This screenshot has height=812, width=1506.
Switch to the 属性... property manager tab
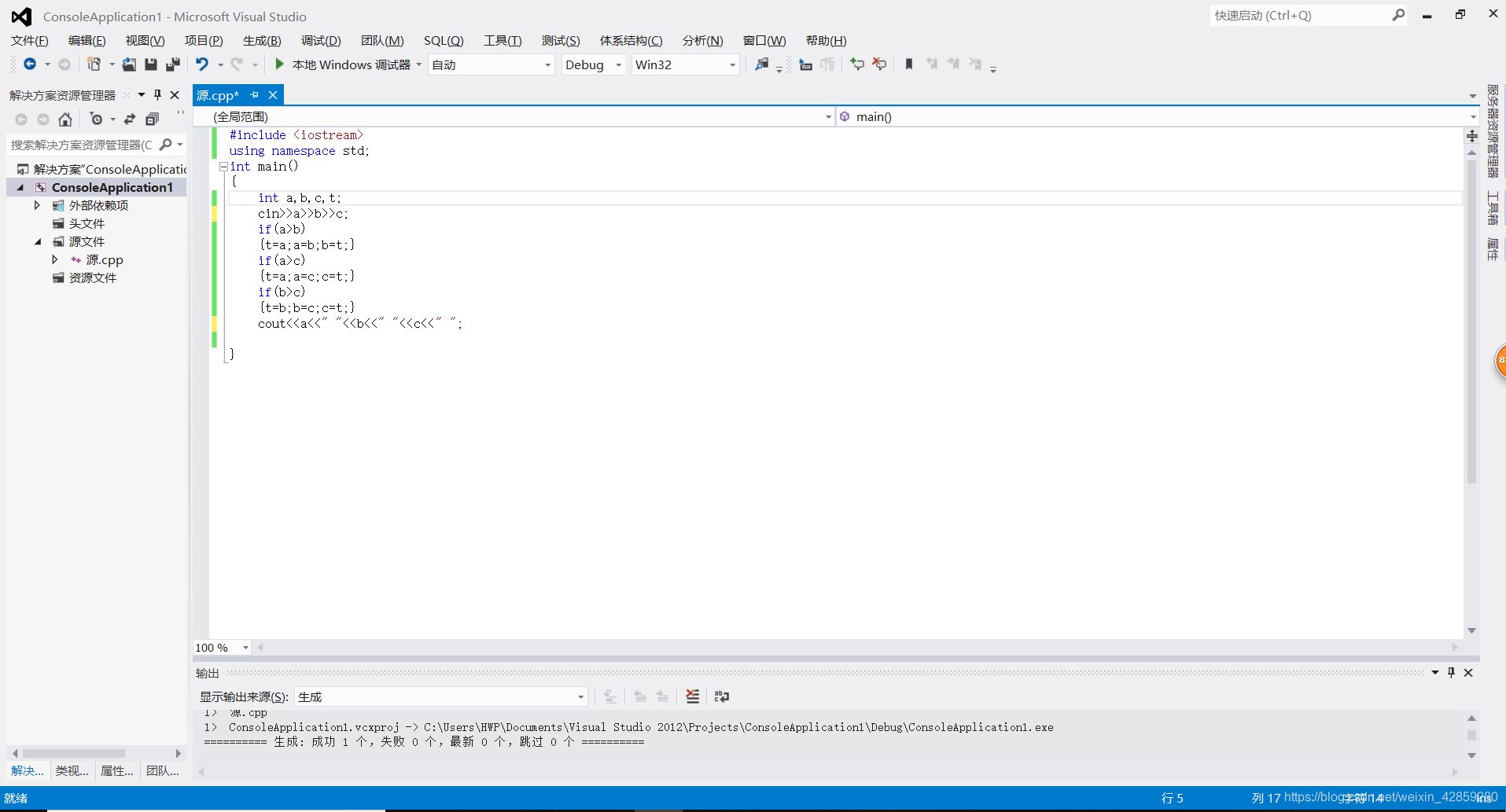pyautogui.click(x=117, y=770)
